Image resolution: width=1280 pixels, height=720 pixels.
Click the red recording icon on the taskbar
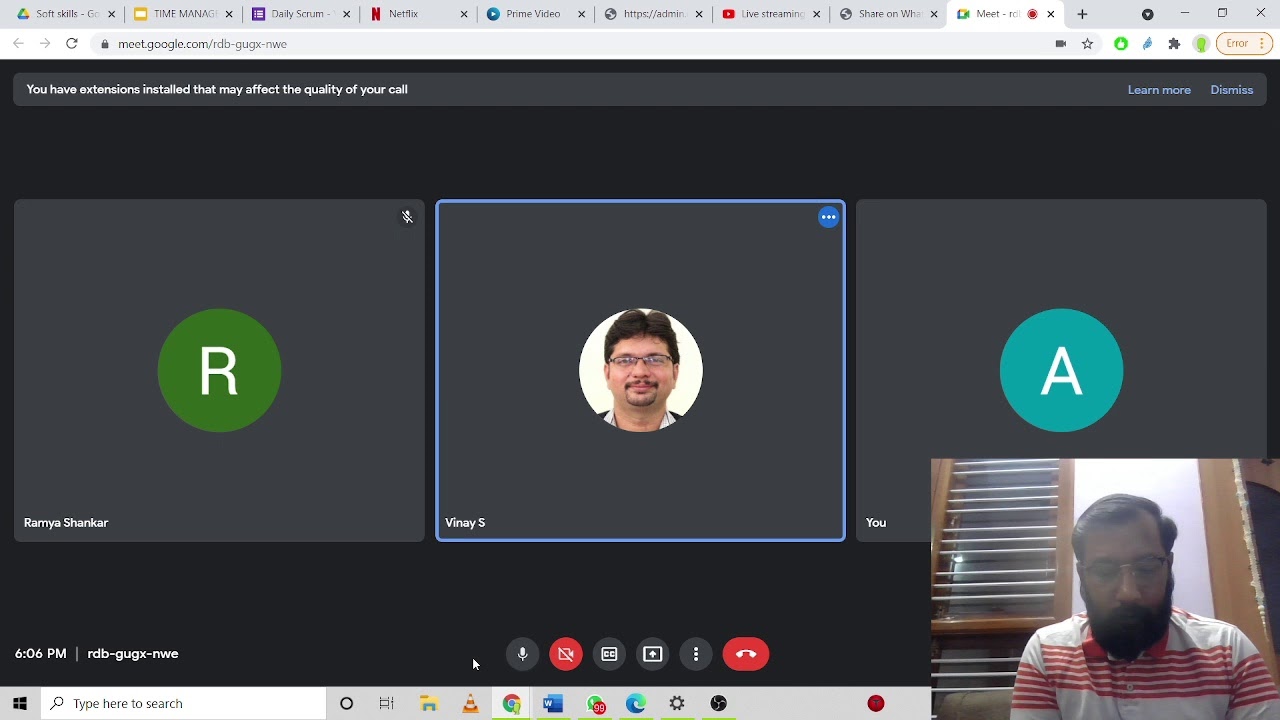[x=876, y=704]
